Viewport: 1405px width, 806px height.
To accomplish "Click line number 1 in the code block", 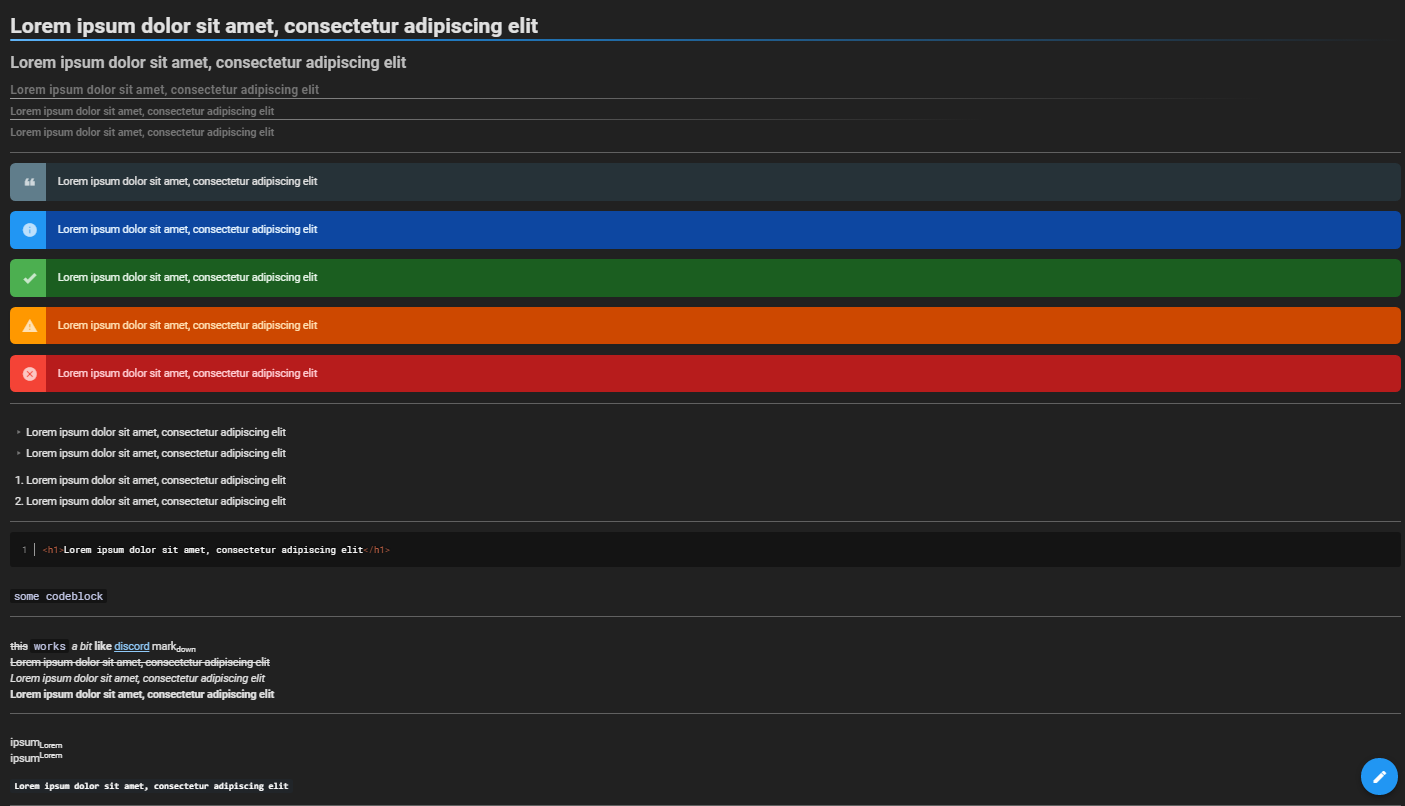I will (23, 549).
